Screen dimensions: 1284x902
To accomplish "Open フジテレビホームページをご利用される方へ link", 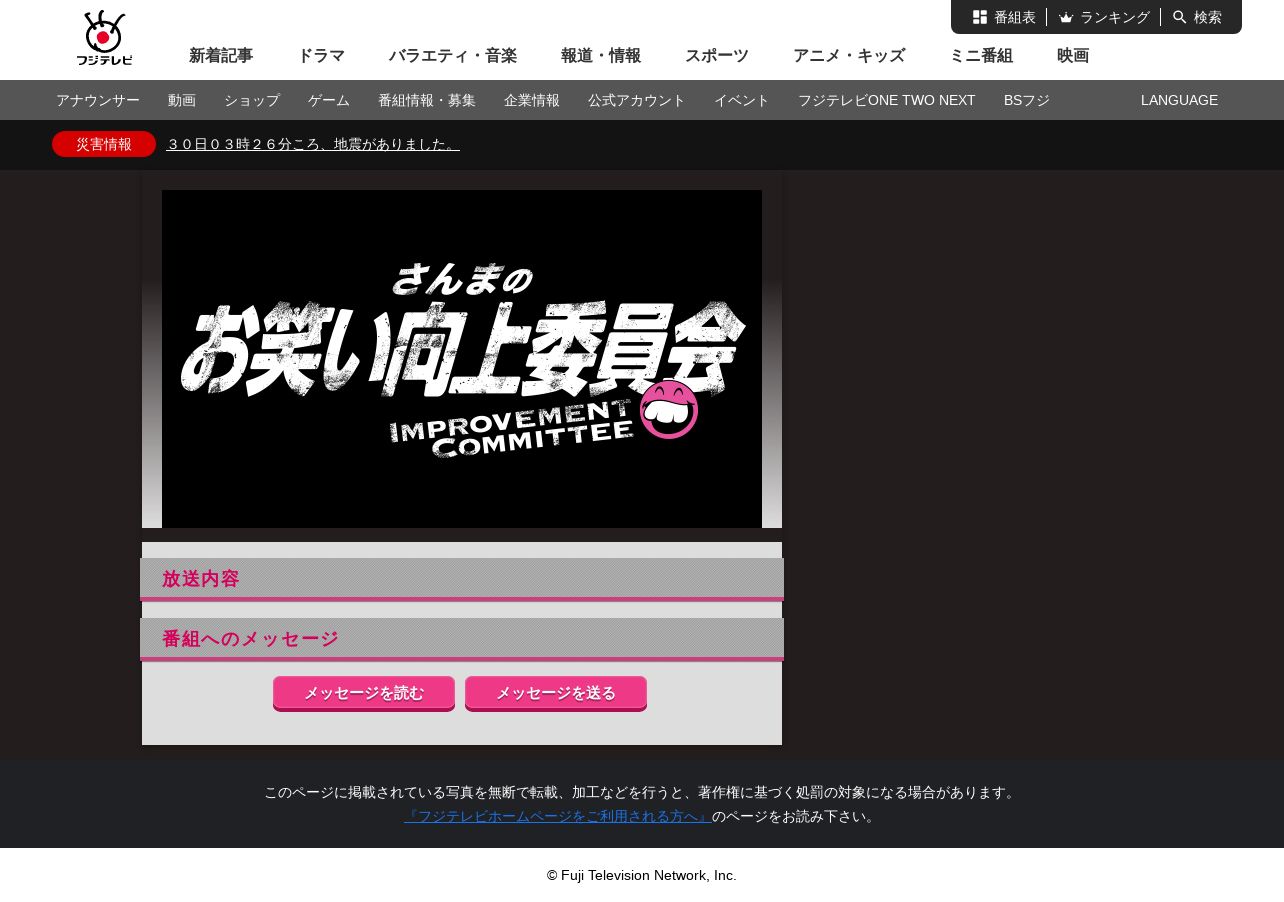I will (558, 816).
